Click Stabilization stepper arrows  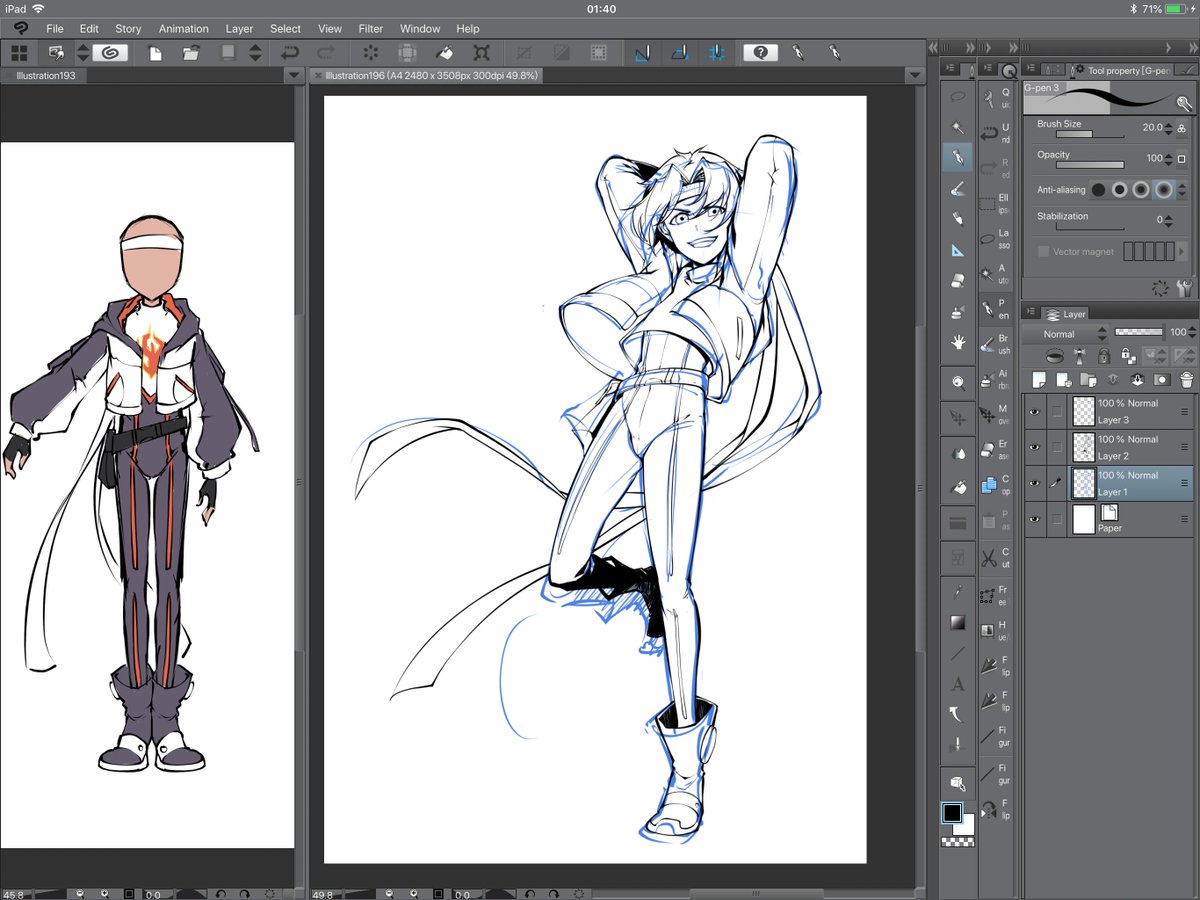click(1168, 220)
